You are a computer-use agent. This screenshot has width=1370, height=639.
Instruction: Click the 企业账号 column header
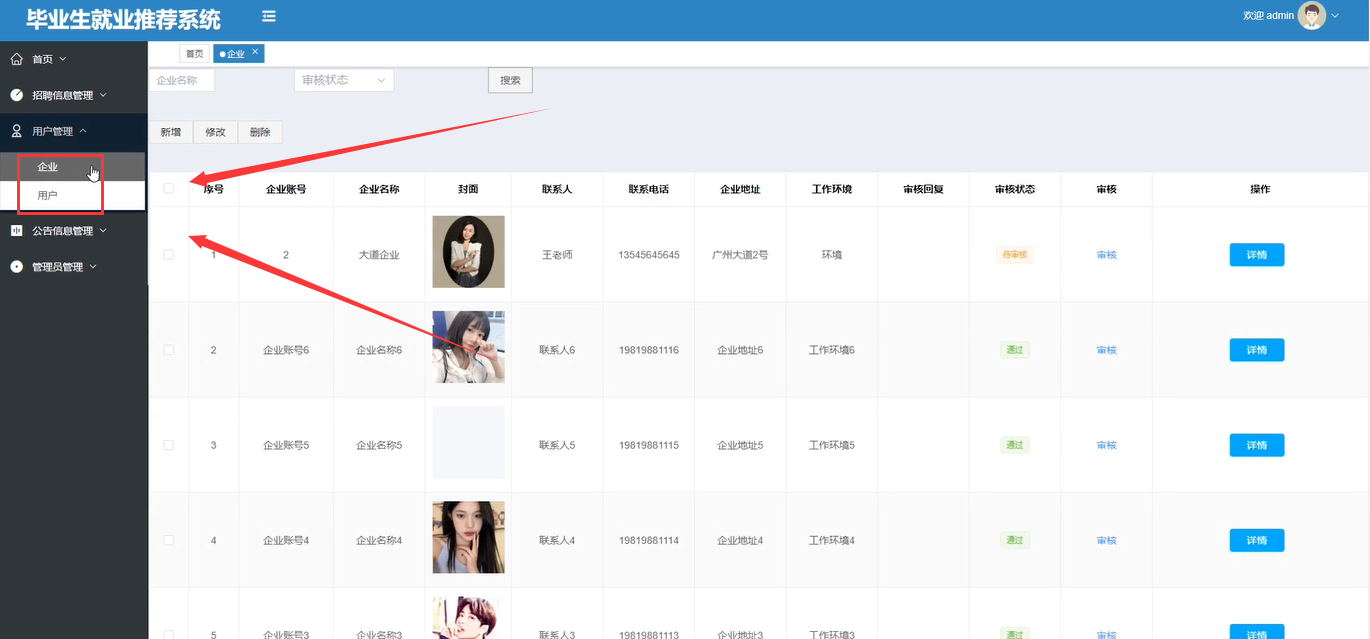tap(286, 189)
